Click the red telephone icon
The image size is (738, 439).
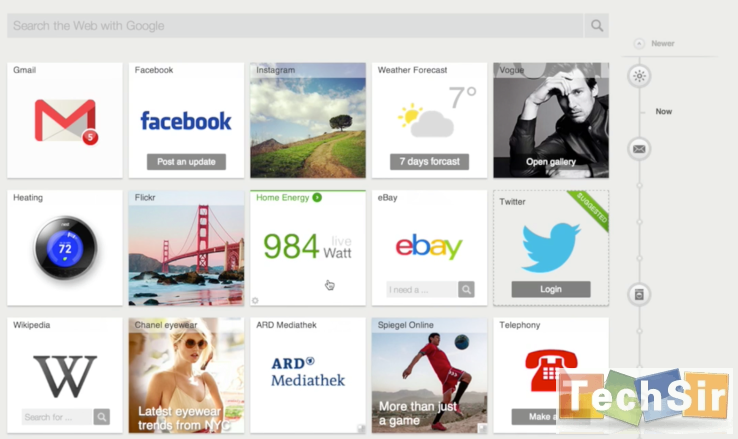coord(551,370)
